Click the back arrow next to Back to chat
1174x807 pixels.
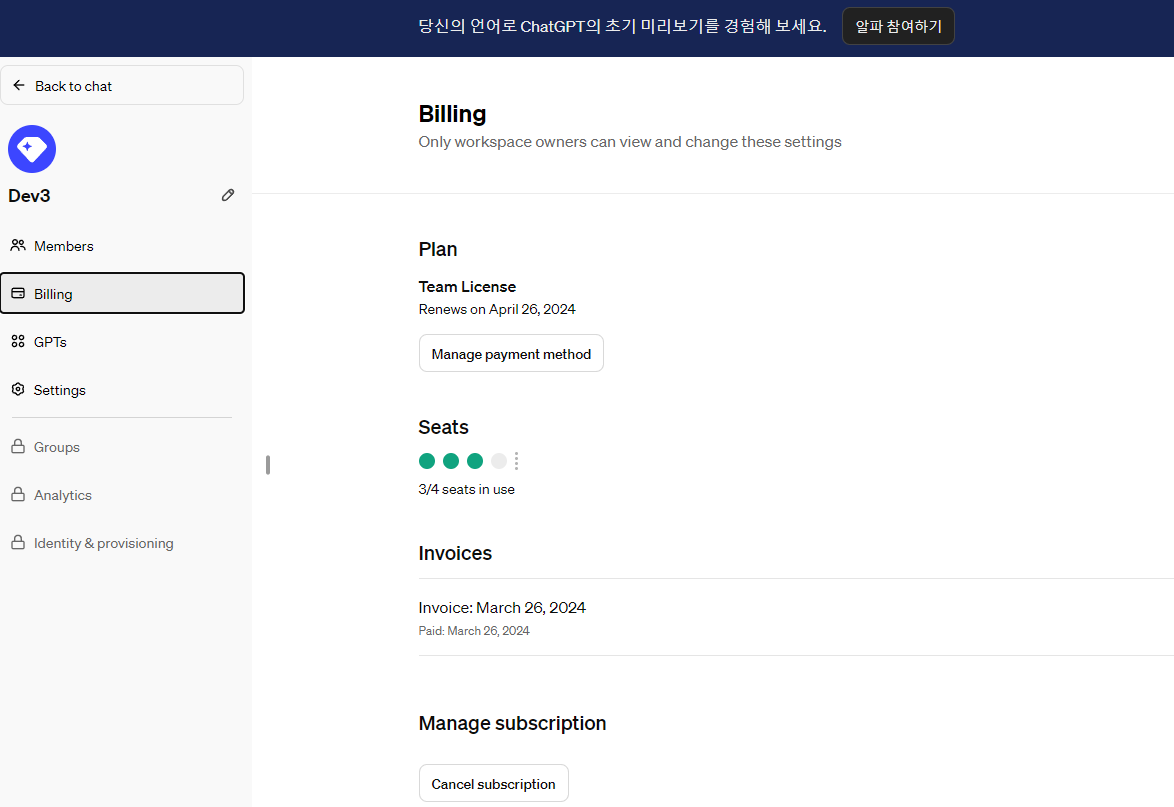point(19,85)
